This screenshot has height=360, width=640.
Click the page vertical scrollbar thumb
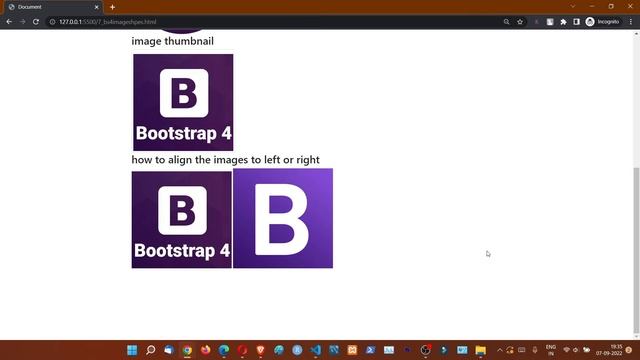636,250
